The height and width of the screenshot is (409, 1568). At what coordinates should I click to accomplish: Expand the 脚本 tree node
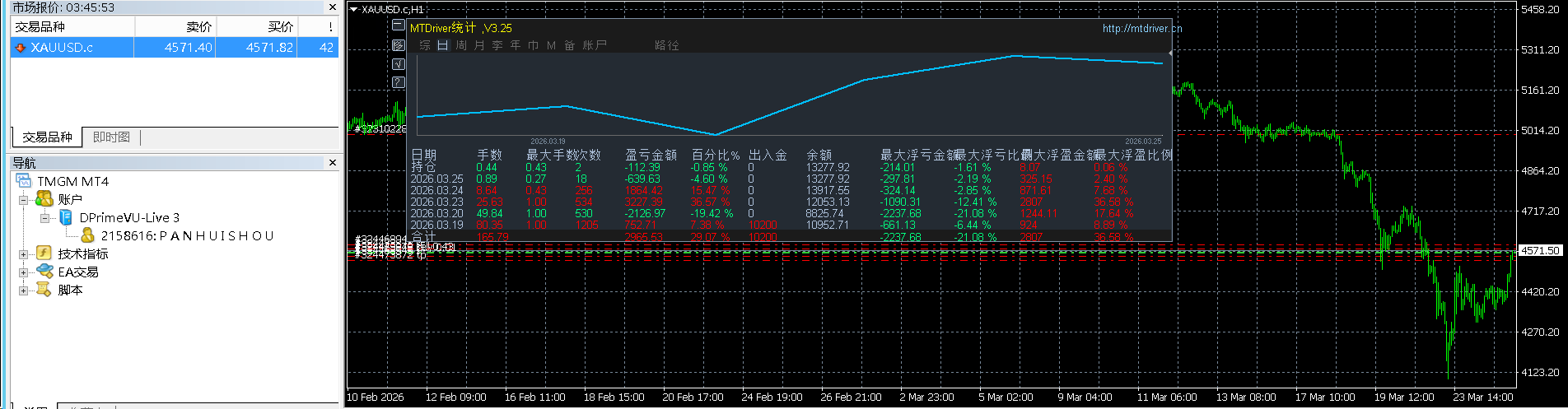click(x=24, y=290)
